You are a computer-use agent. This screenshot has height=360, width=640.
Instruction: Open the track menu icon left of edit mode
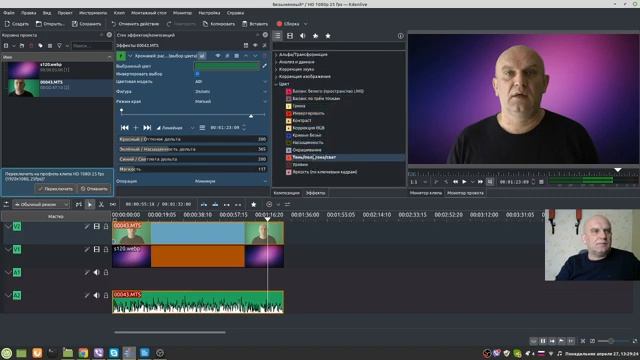pyautogui.click(x=6, y=204)
